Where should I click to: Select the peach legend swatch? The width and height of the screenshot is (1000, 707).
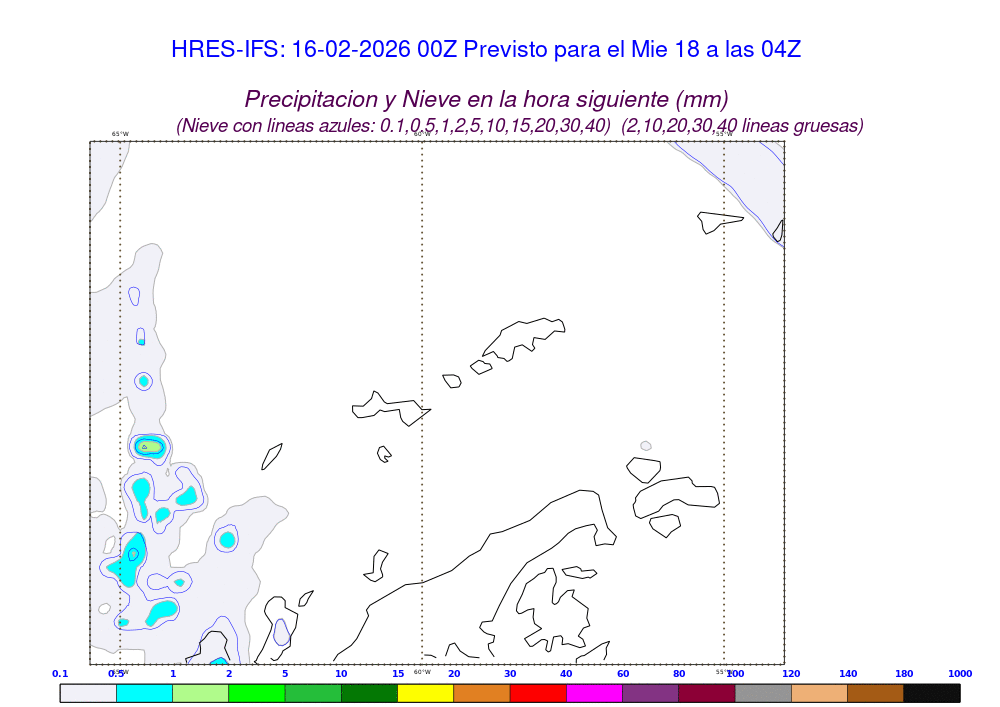tap(819, 693)
